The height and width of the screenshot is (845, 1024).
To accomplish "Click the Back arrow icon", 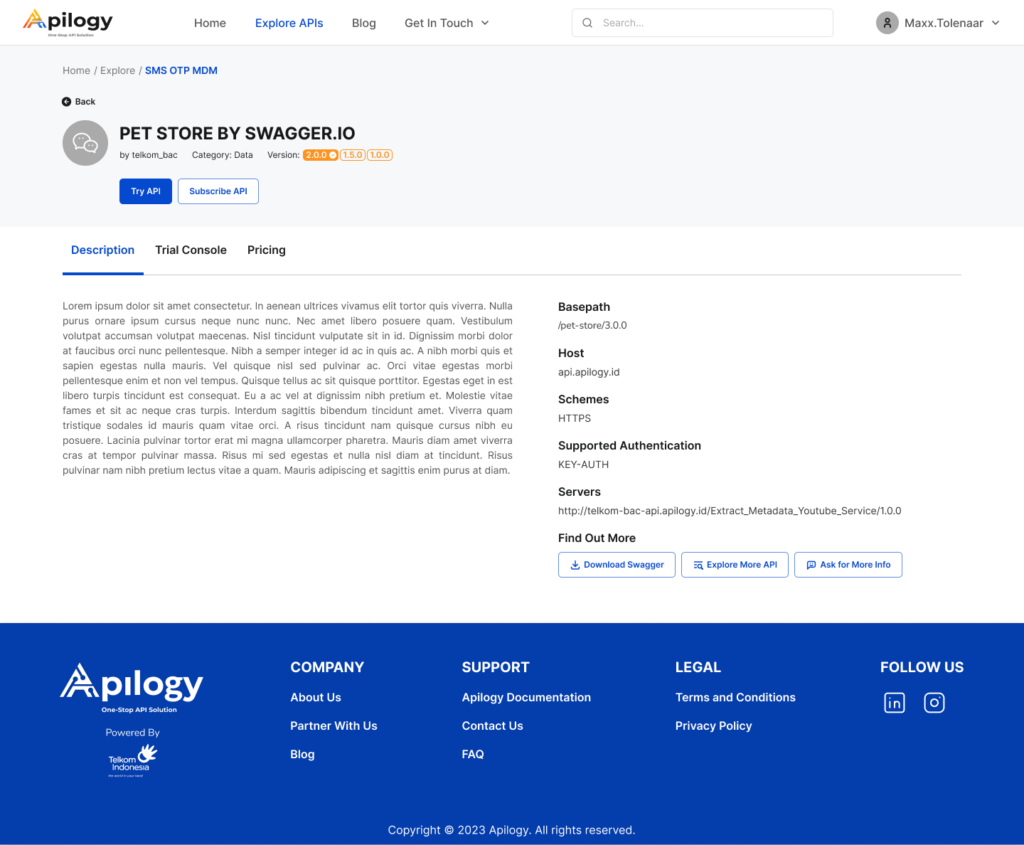I will tap(67, 101).
